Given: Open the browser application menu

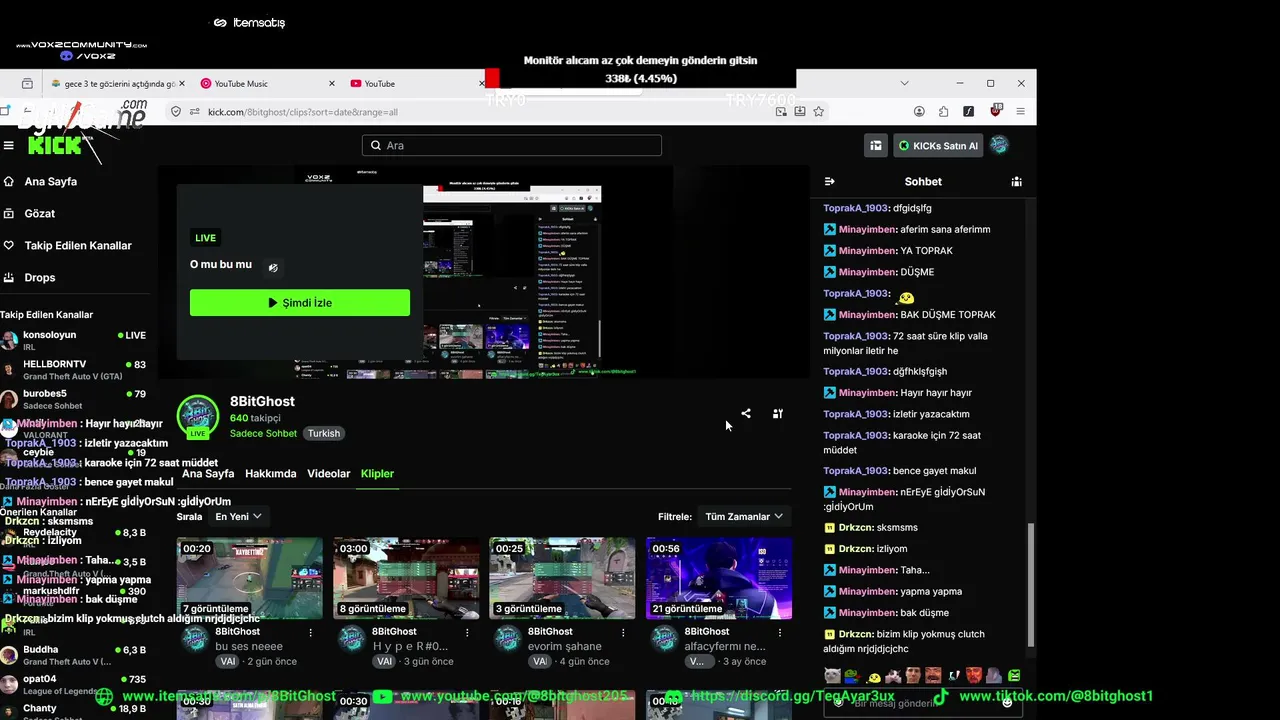Looking at the screenshot, I should 1020,111.
